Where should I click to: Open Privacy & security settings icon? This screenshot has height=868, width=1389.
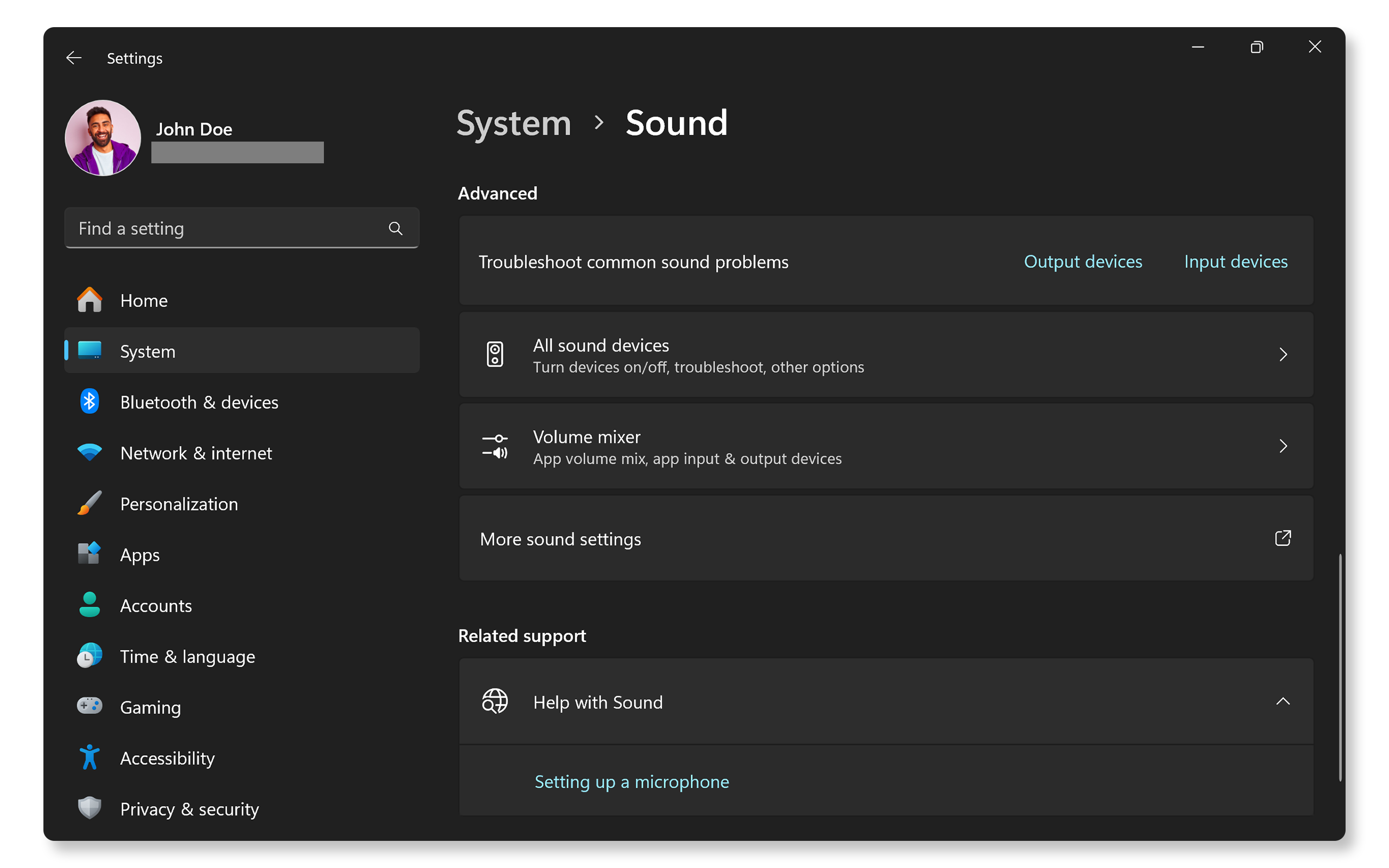(89, 808)
